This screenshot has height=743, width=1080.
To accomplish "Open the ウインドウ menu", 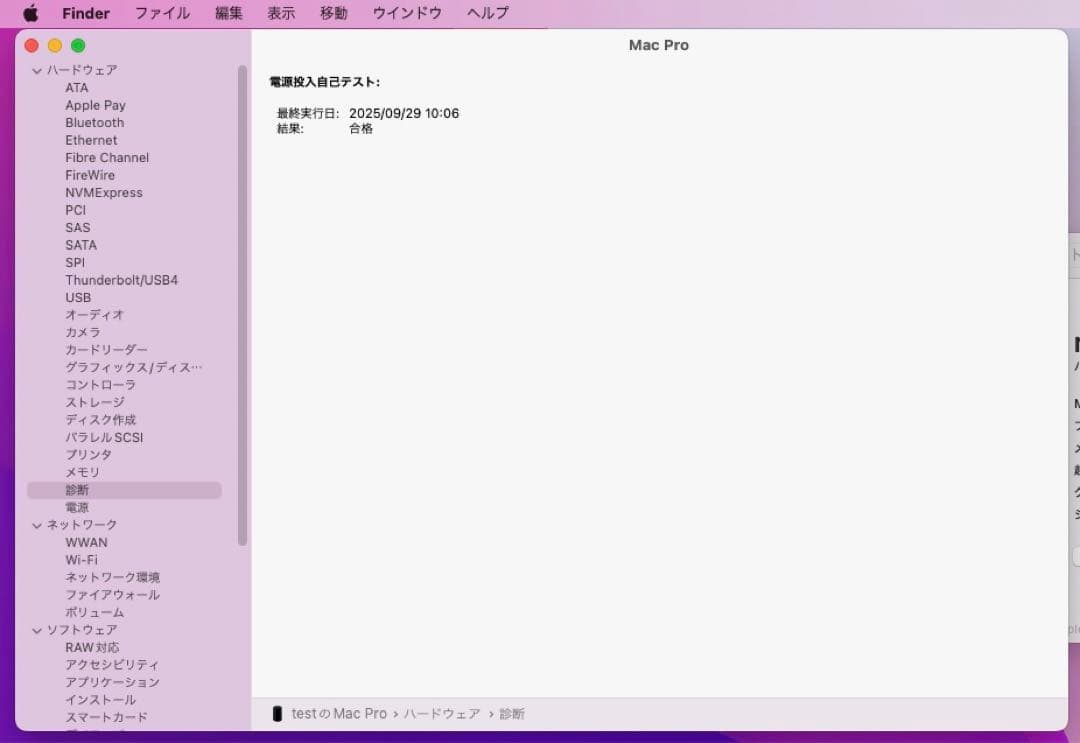I will (x=407, y=13).
